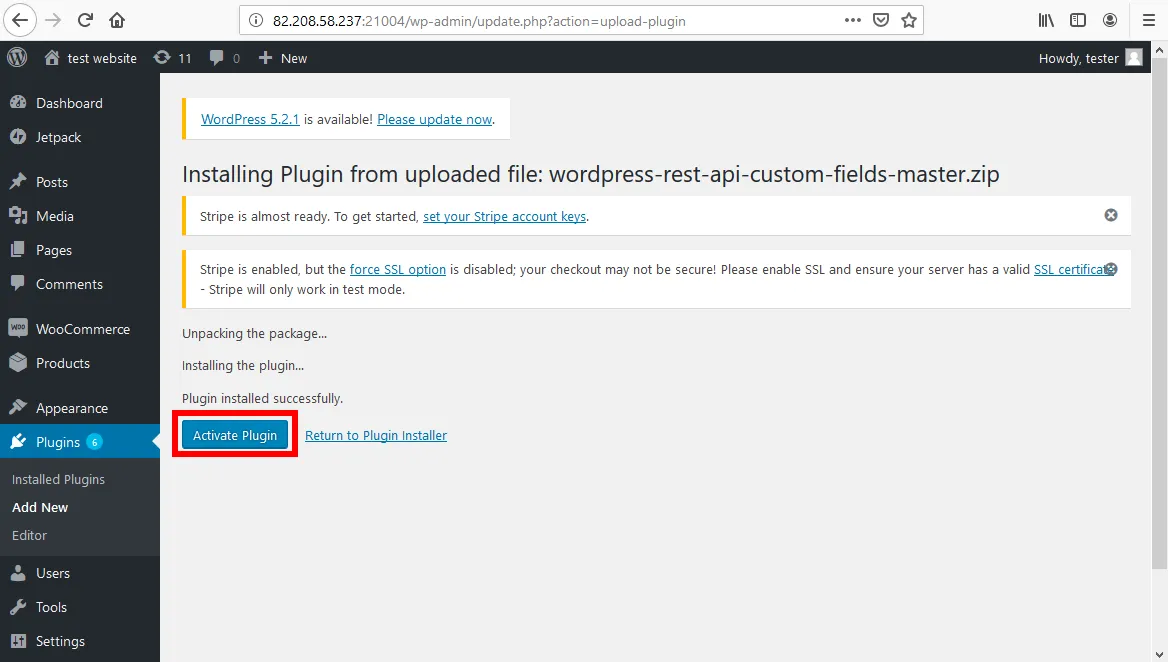1168x662 pixels.
Task: Follow set your Stripe account keys link
Action: 504,217
